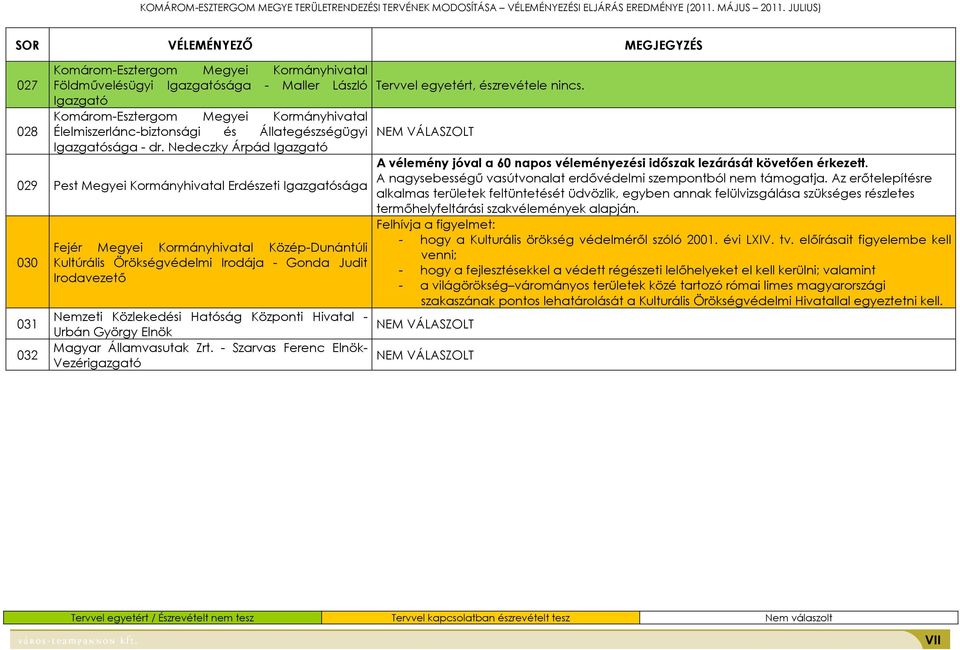Click white legend 'Nem válaszolt'

[798, 618]
